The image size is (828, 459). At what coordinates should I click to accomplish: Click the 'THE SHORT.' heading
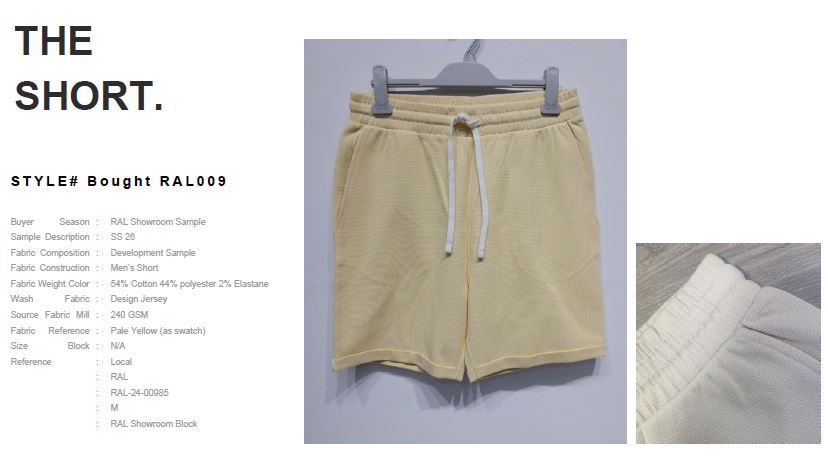(x=89, y=68)
